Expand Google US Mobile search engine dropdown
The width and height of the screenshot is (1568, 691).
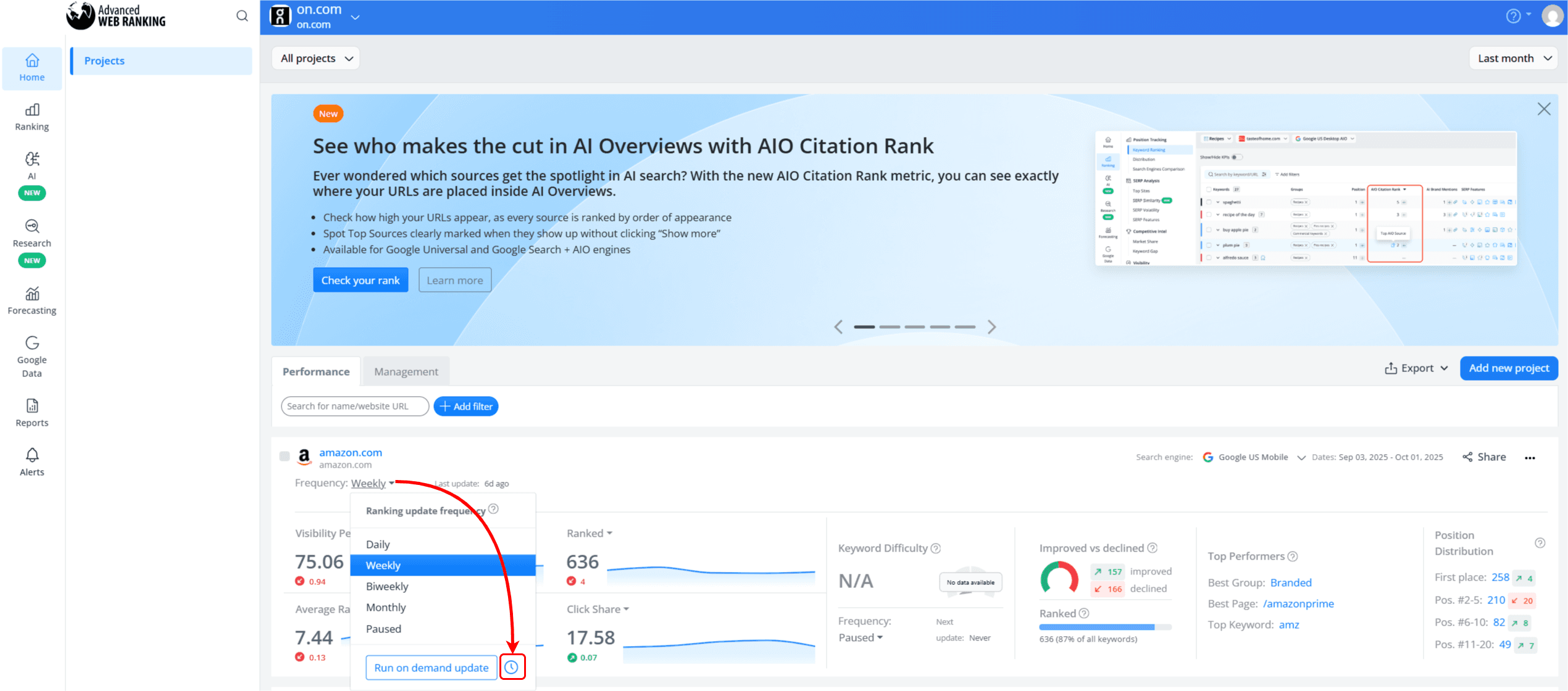click(1301, 457)
